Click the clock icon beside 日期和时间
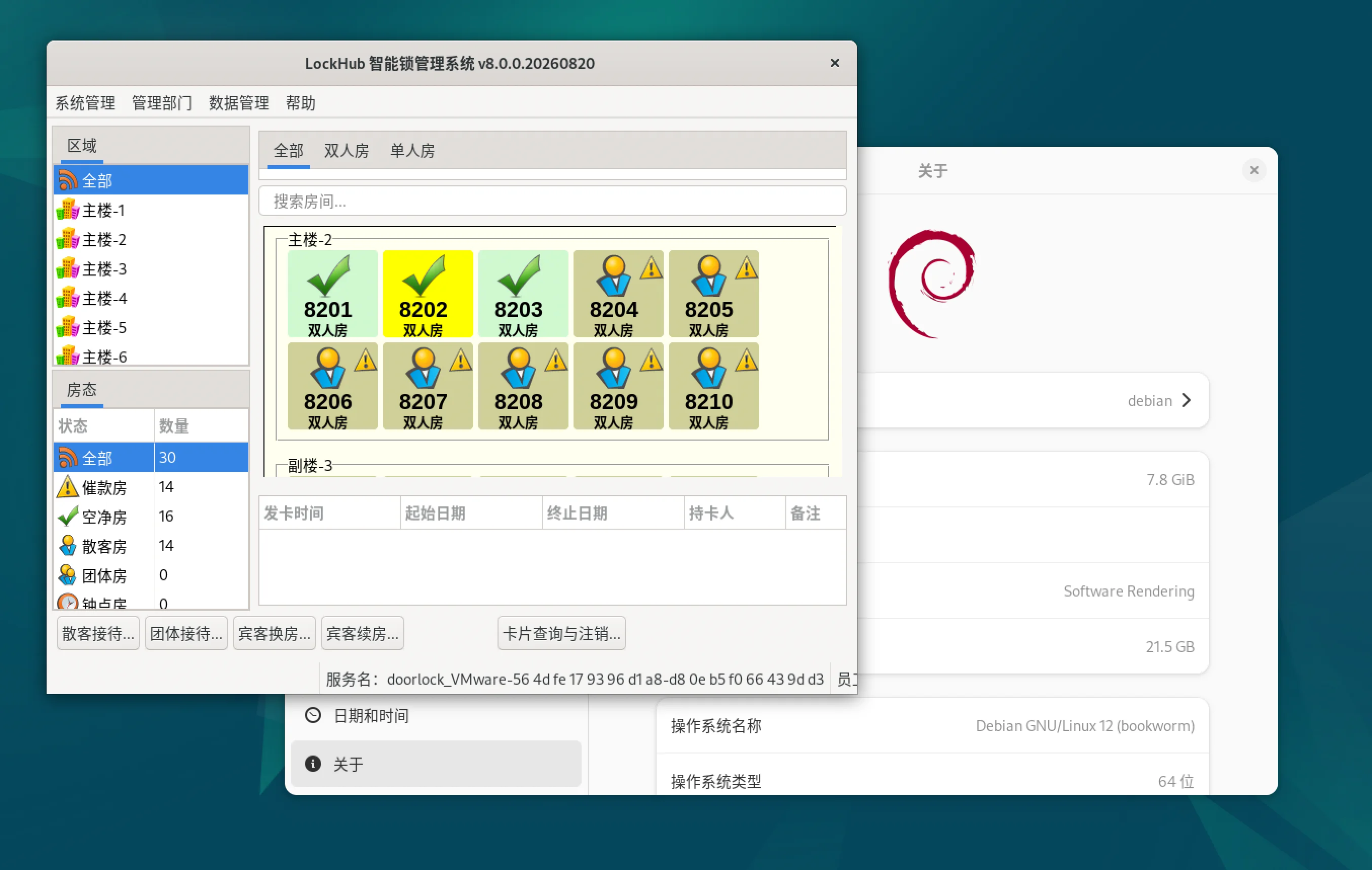1372x870 pixels. pos(313,715)
